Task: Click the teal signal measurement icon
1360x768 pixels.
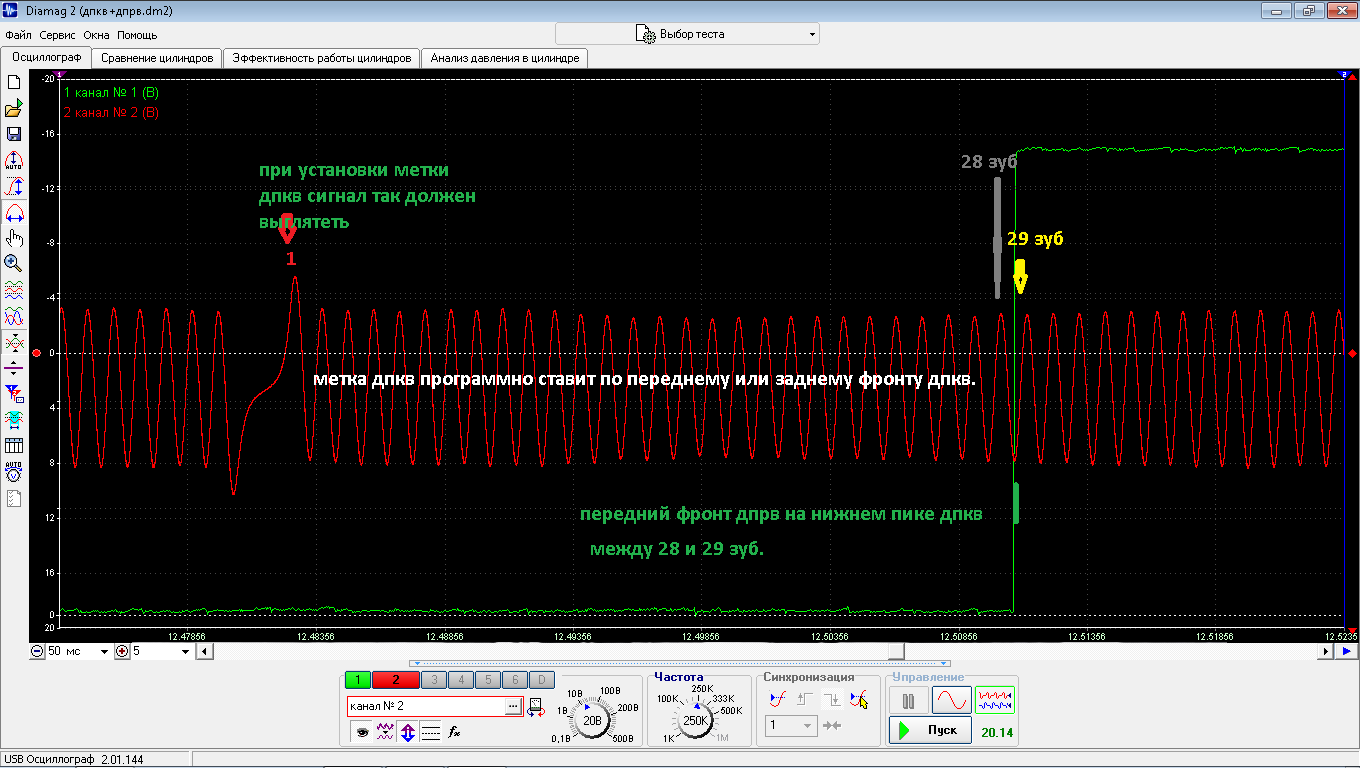Action: coord(14,419)
